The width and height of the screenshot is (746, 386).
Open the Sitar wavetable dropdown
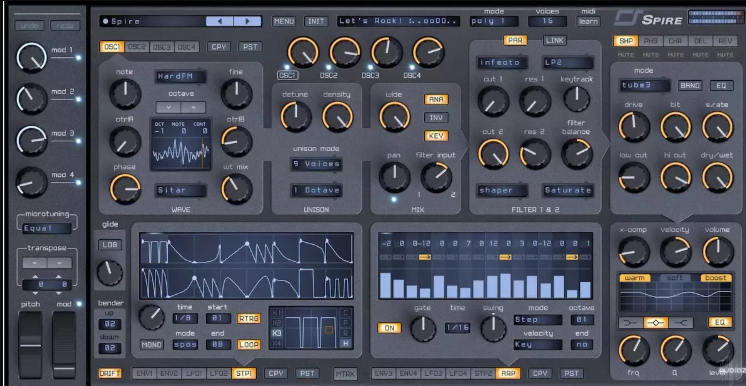[180, 190]
